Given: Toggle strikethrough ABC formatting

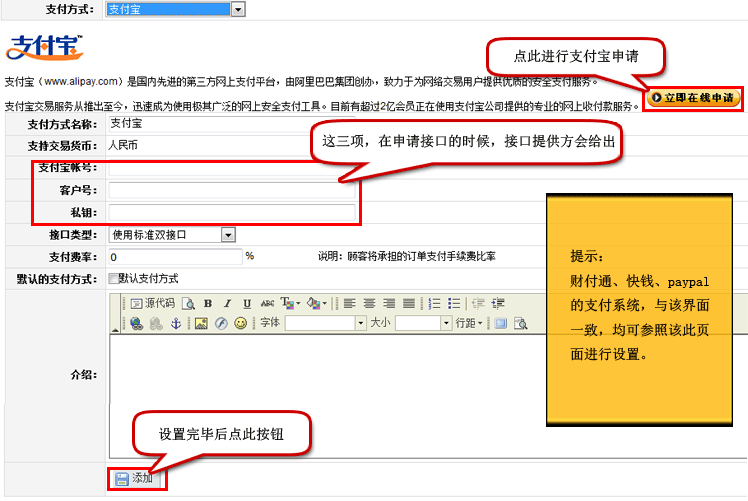Looking at the screenshot, I should 267,303.
